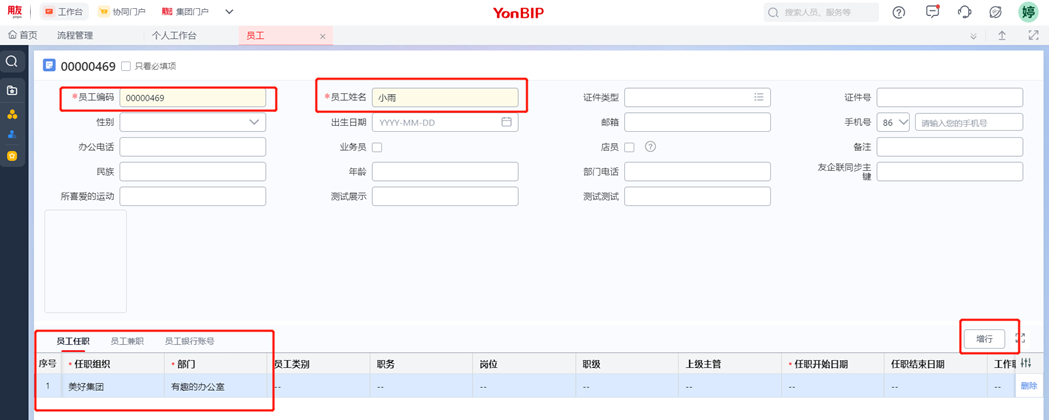The height and width of the screenshot is (420, 1049).
Task: Open the messages notification icon
Action: pos(932,11)
